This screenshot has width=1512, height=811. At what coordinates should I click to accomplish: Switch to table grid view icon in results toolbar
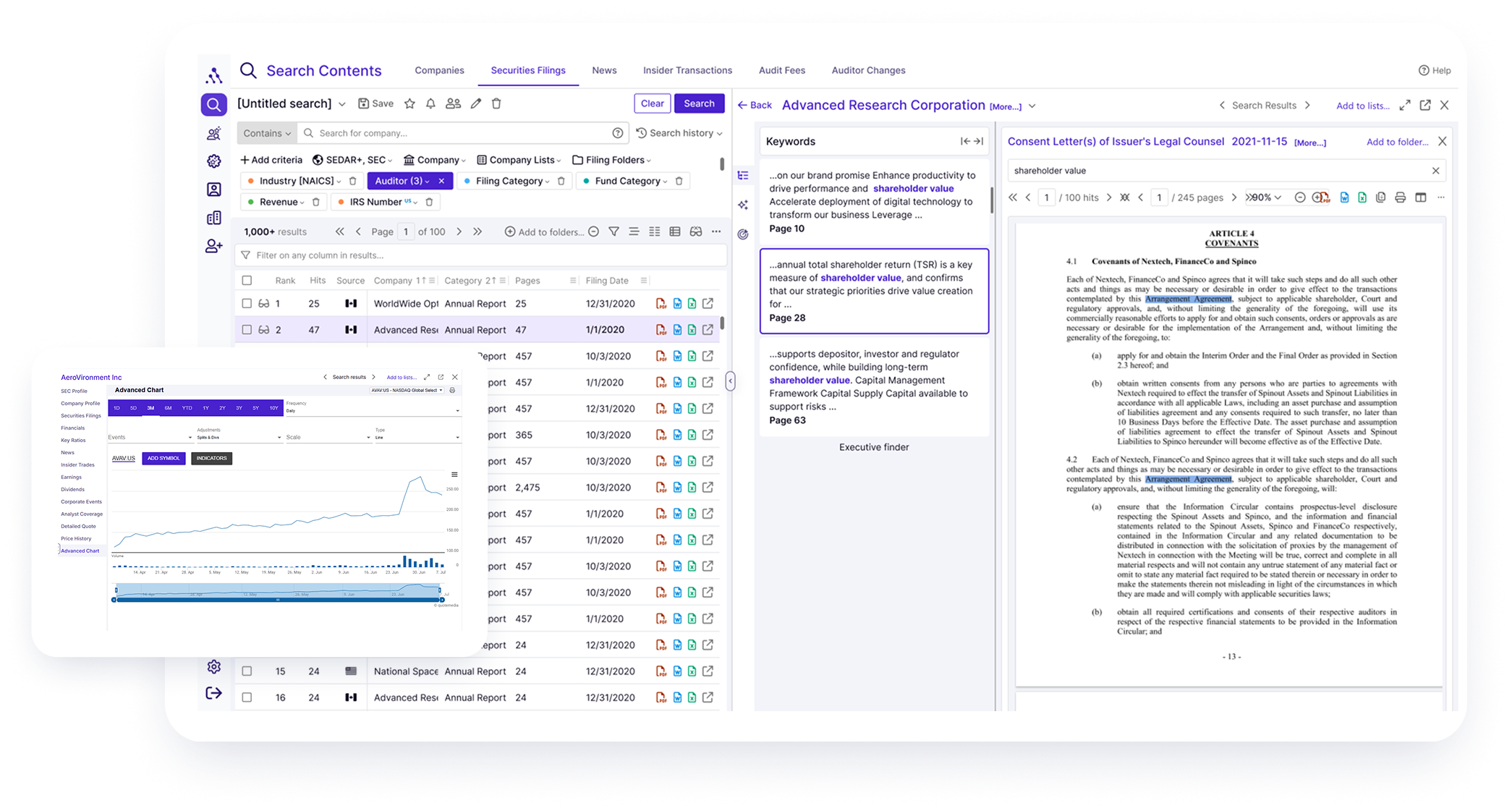point(675,232)
